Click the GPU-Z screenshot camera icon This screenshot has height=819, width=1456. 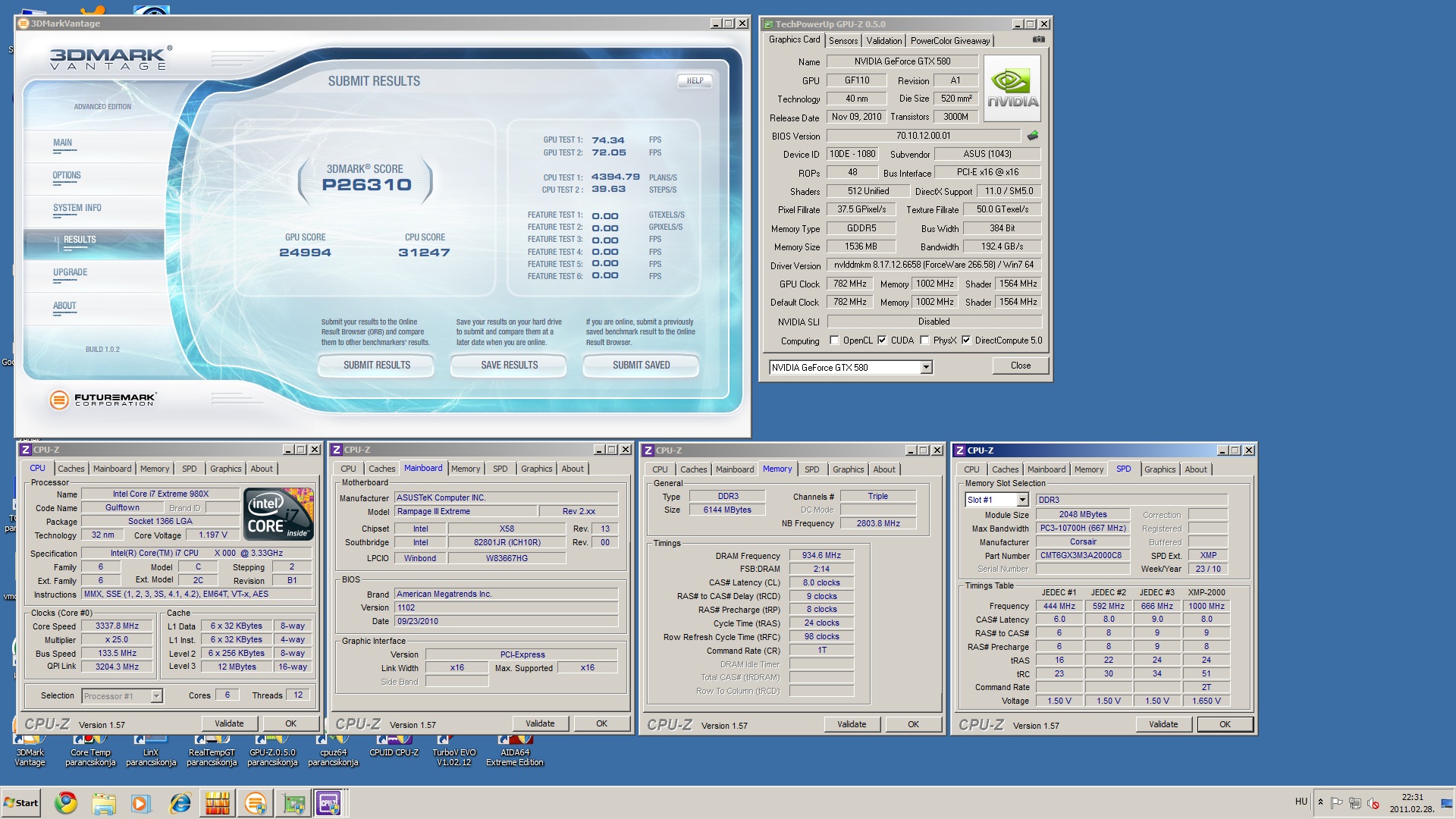[x=1038, y=39]
